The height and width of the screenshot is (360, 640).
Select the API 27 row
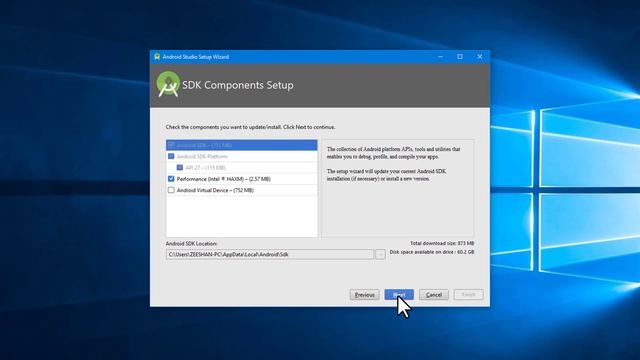(x=242, y=167)
